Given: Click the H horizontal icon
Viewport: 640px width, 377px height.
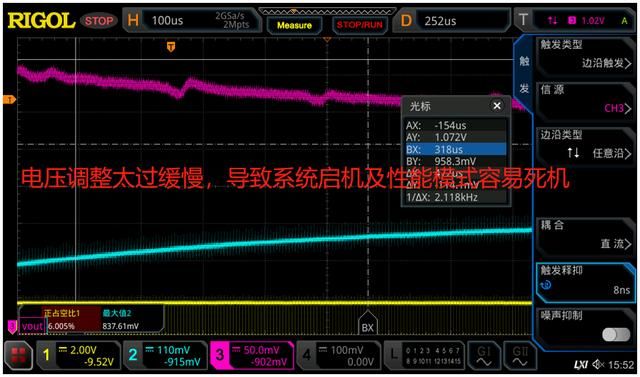Looking at the screenshot, I should click(x=133, y=20).
